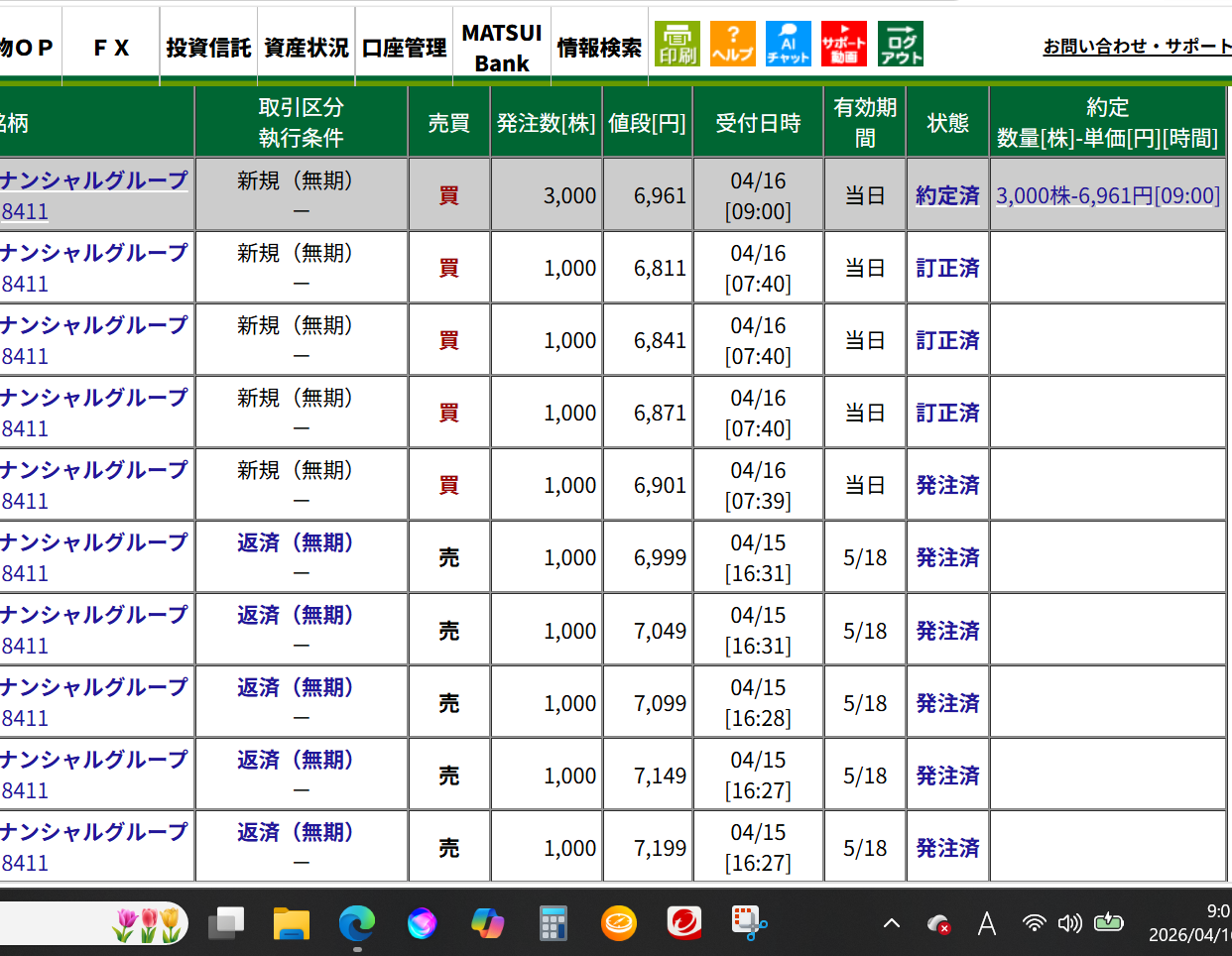Open the 投資信託 menu tab
This screenshot has width=1232, height=956.
pos(208,48)
